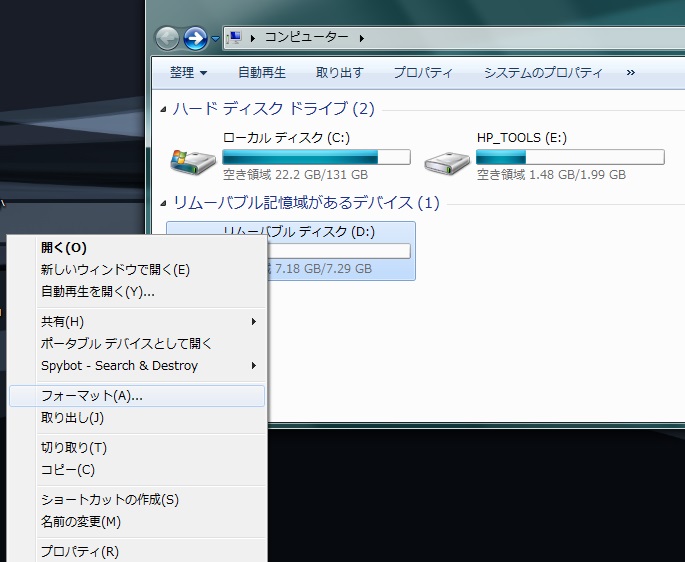Choose 取り出し(J) from context menu
This screenshot has width=685, height=562.
137,418
